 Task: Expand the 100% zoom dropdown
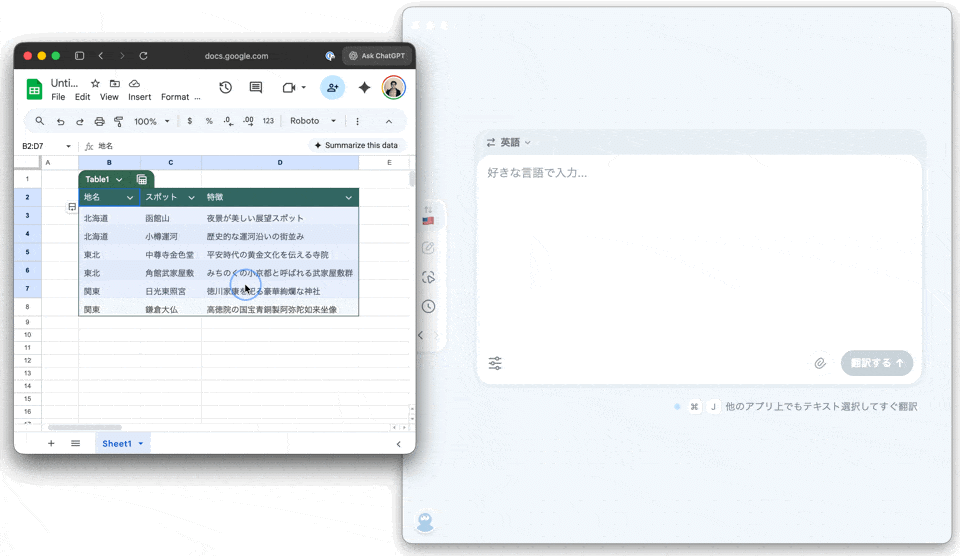(x=150, y=121)
